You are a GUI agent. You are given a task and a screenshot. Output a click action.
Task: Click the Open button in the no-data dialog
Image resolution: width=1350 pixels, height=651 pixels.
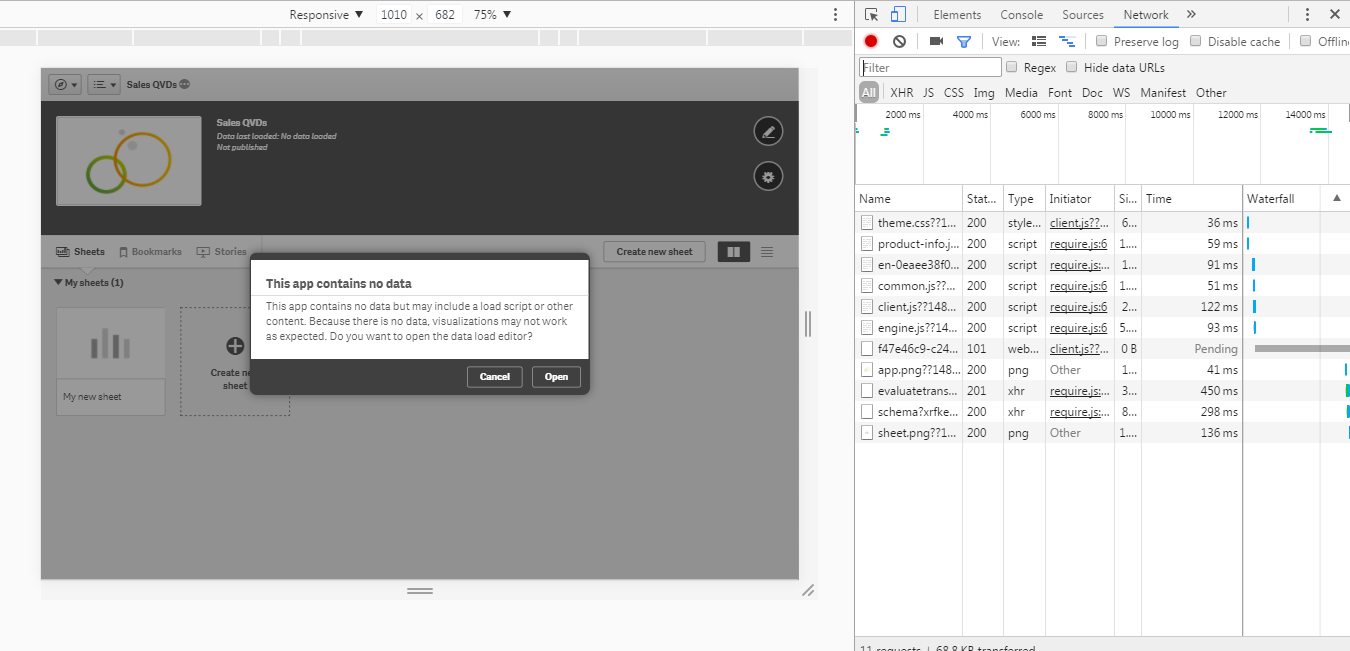556,377
